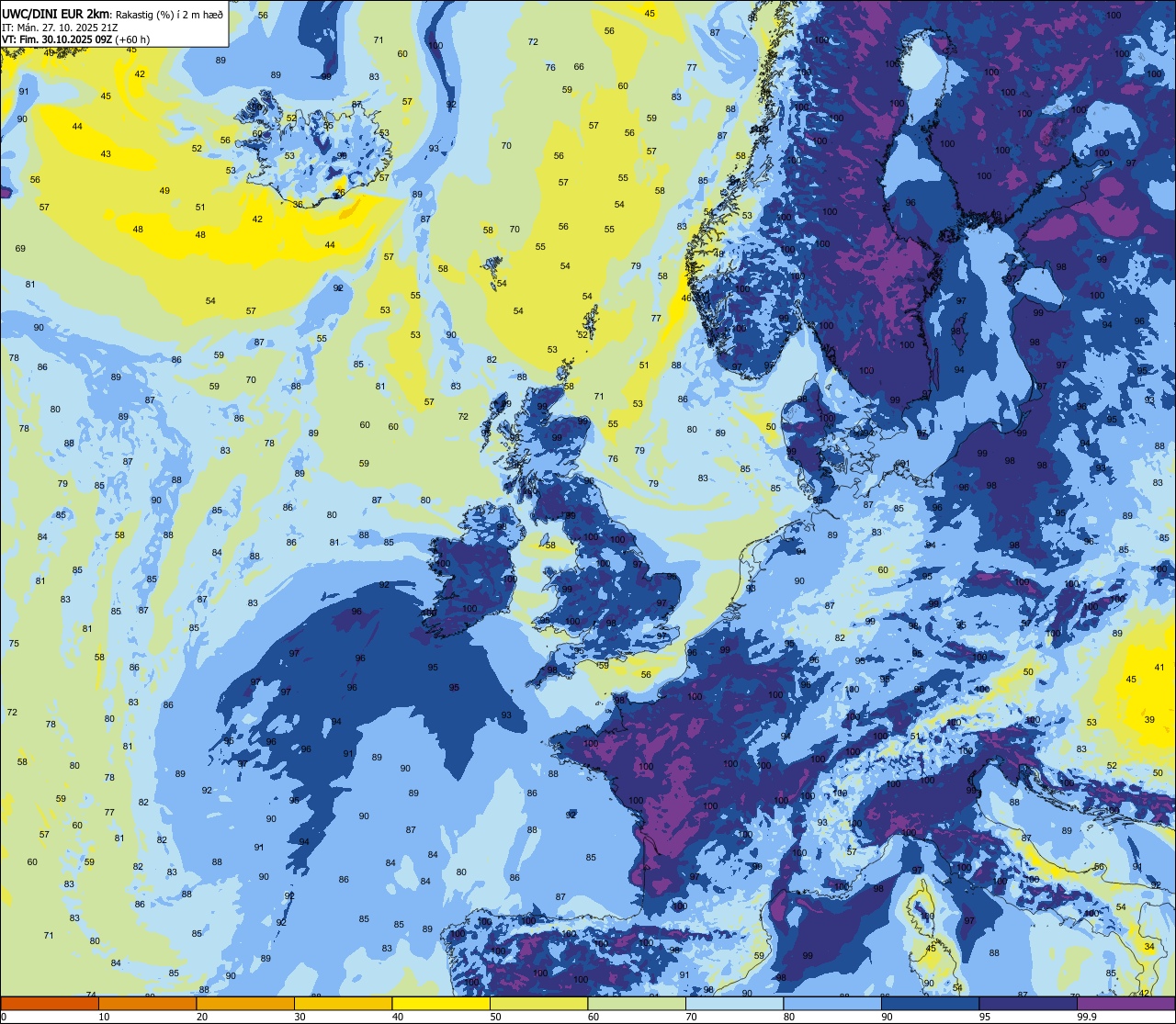Select the 90–95 dark blue legend segment
Viewport: 1176px width, 1024px height.
pyautogui.click(x=930, y=1003)
